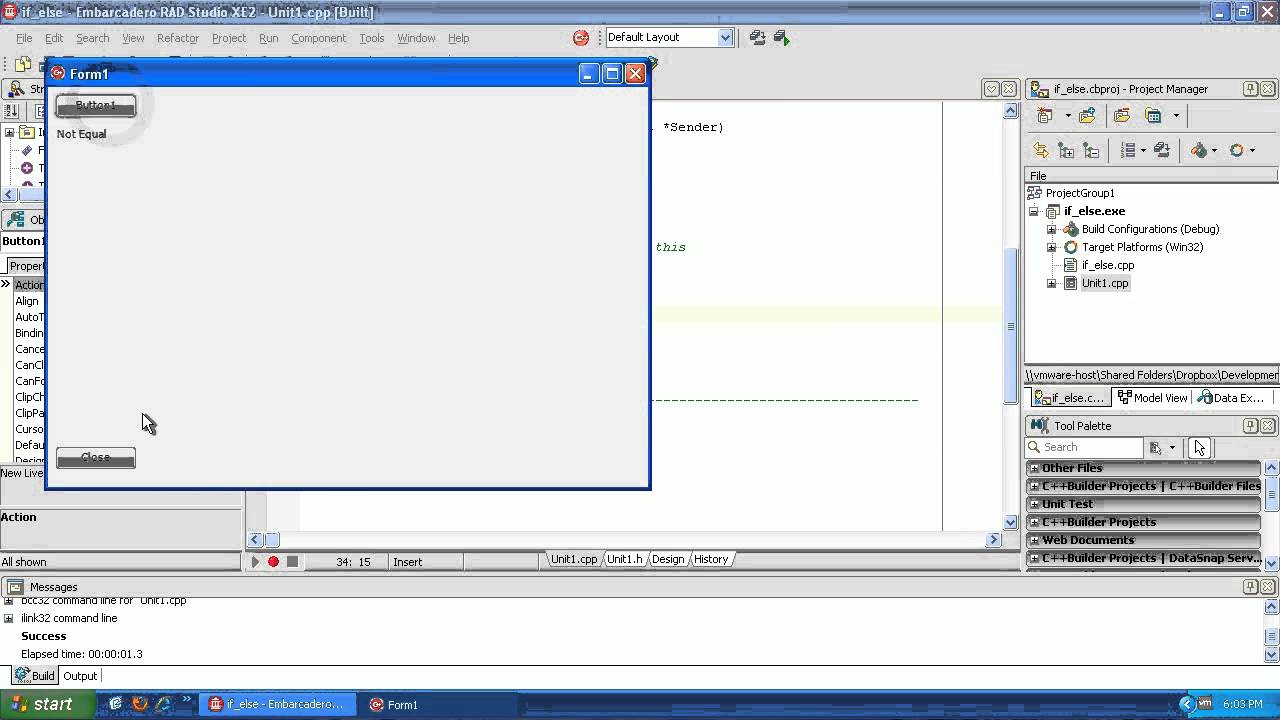The height and width of the screenshot is (720, 1280).
Task: Click the remove file from project icon
Action: pos(1122,115)
